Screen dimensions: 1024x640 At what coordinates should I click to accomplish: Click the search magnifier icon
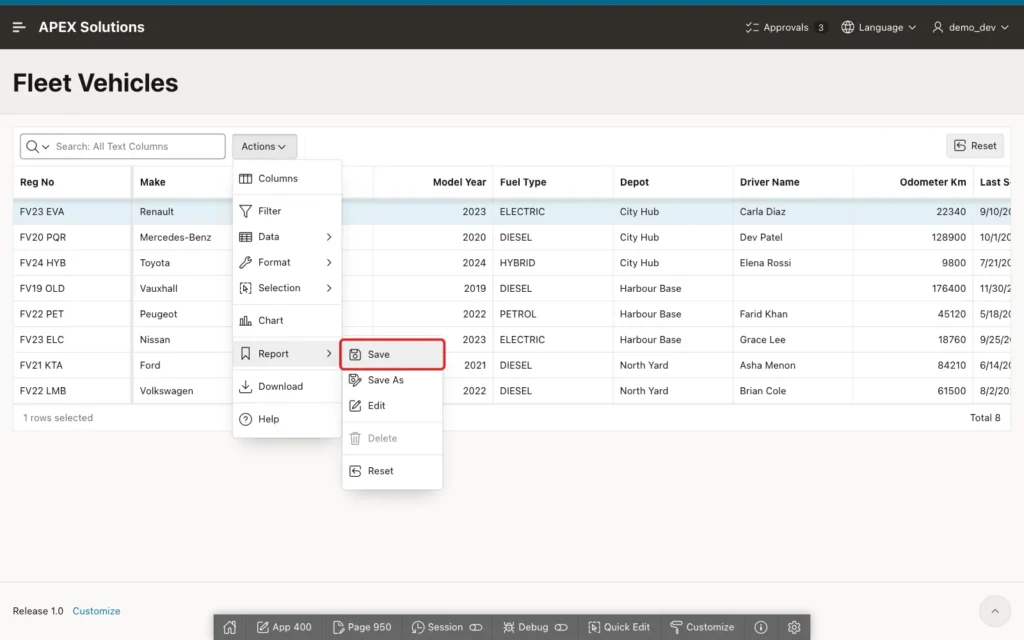click(x=32, y=146)
